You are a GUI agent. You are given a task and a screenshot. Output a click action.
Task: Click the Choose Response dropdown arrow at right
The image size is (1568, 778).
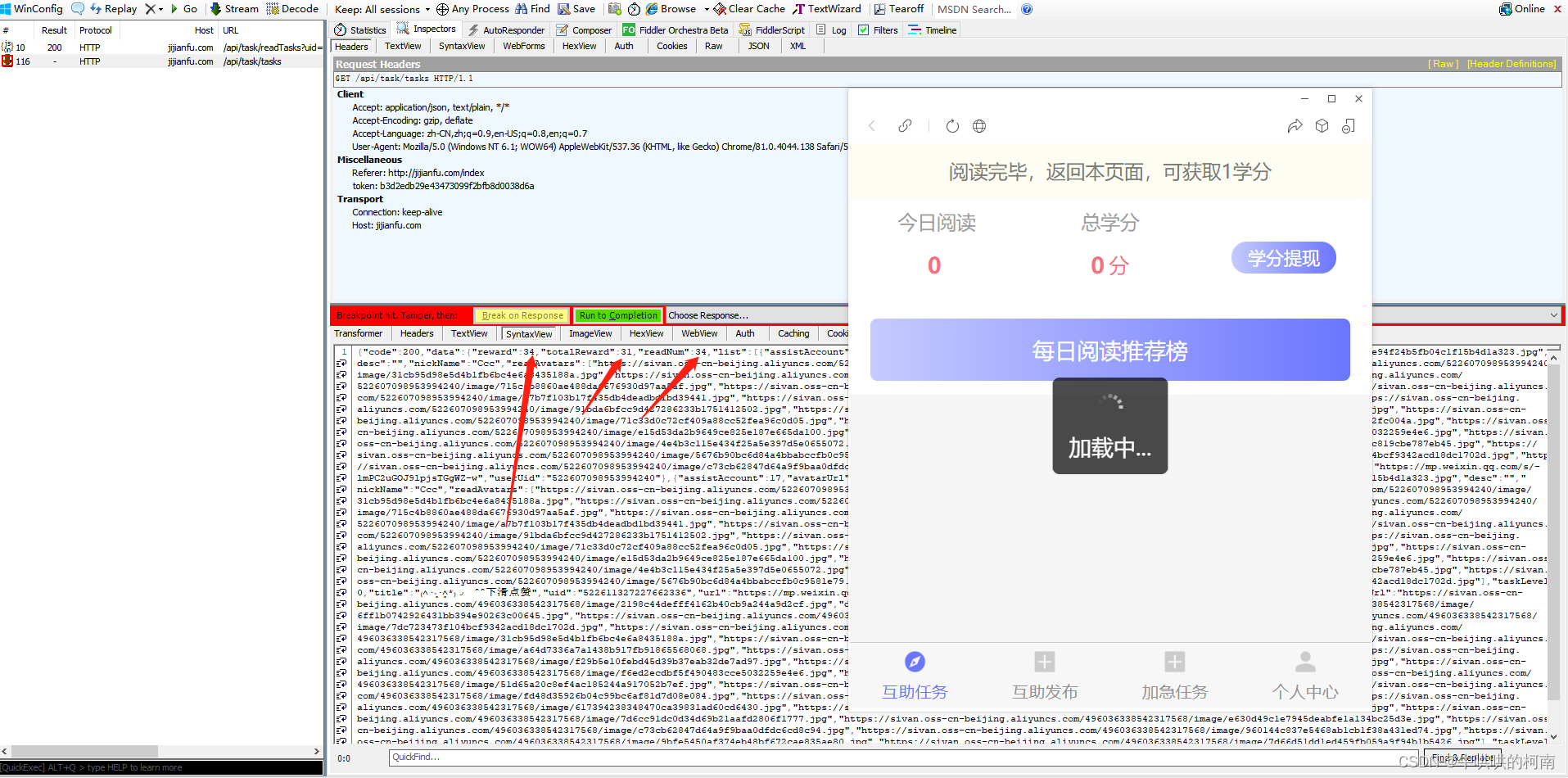click(x=1553, y=315)
